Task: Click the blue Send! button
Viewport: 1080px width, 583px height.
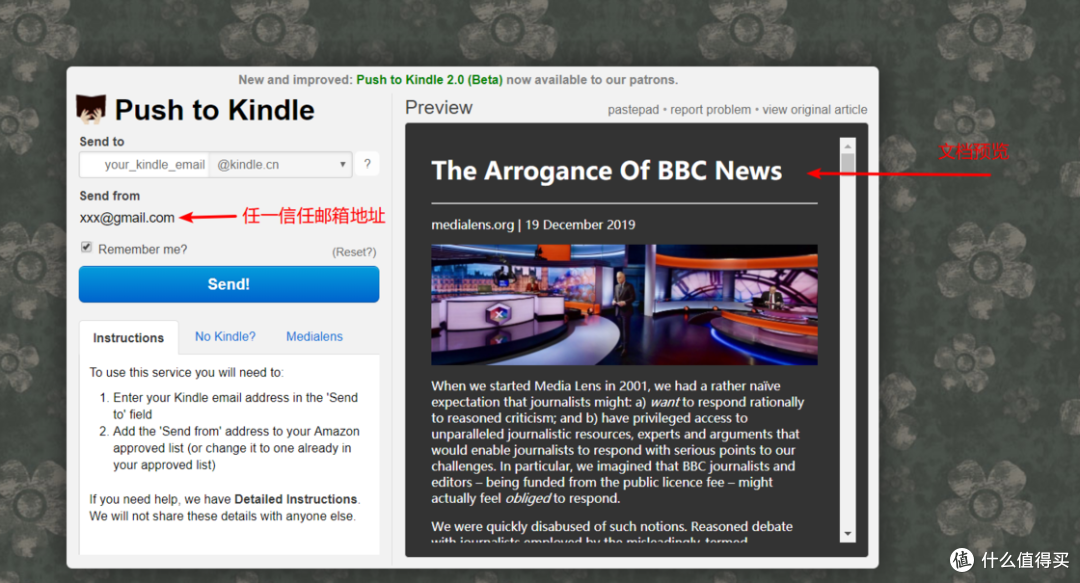Action: click(x=229, y=284)
